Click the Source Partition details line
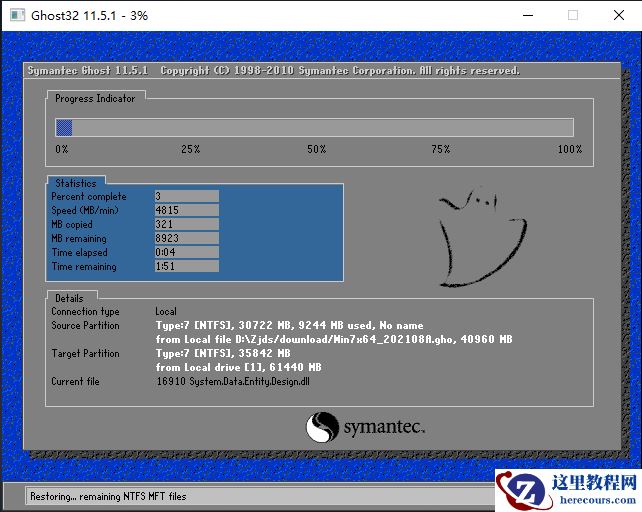The image size is (642, 512). 289,326
